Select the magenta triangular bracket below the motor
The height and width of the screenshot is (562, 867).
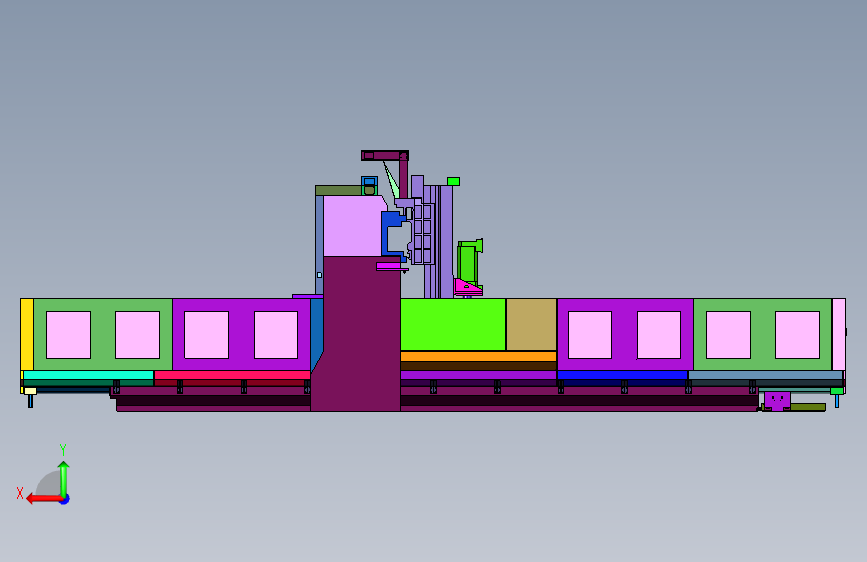467,287
